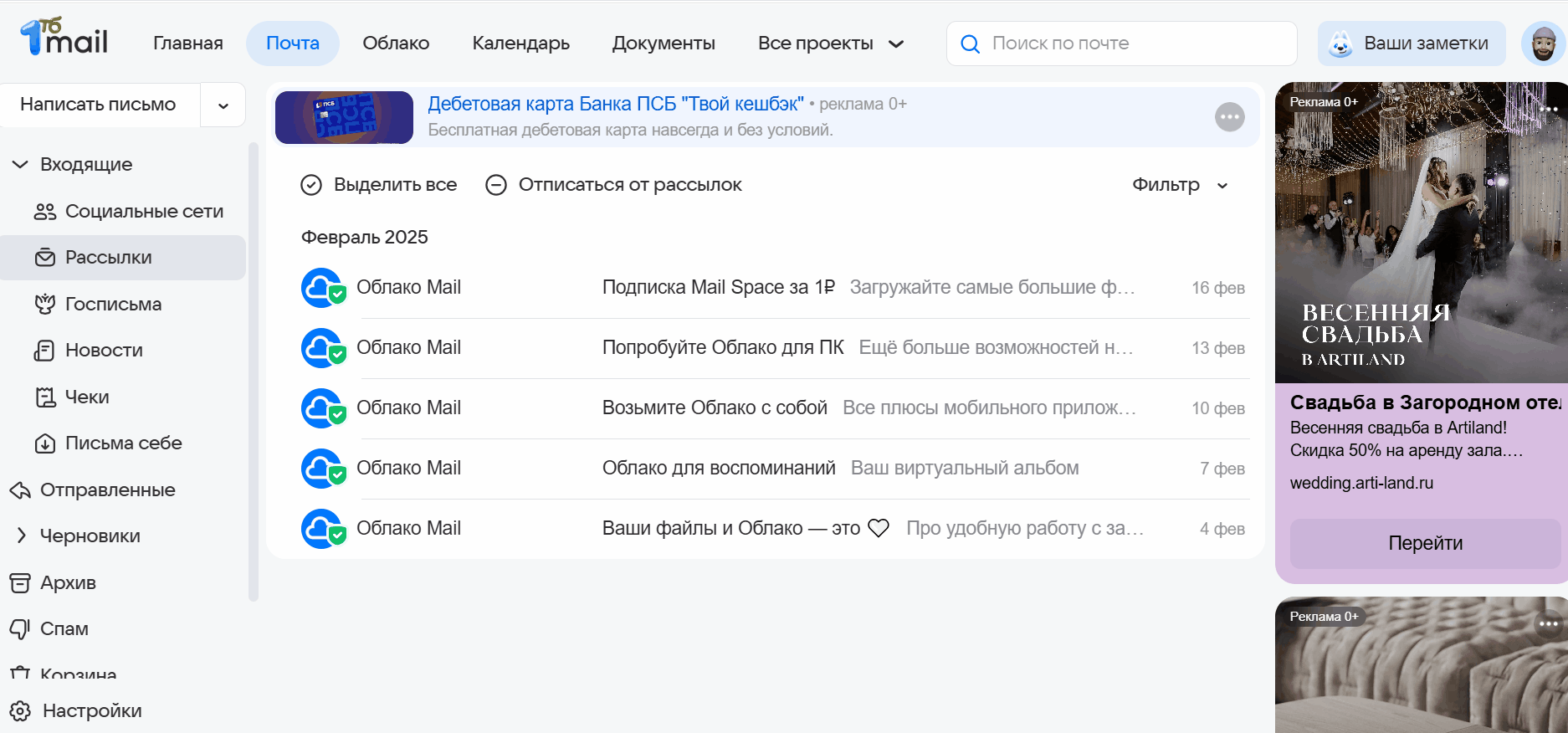Click the Написать письмо button
Screen dimensions: 1568x733
pos(99,105)
